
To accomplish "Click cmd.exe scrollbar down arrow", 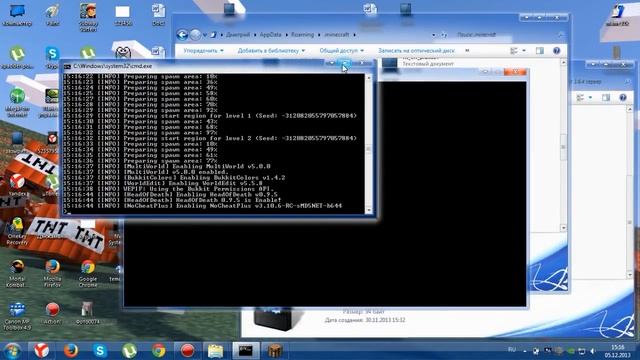I will pos(369,211).
